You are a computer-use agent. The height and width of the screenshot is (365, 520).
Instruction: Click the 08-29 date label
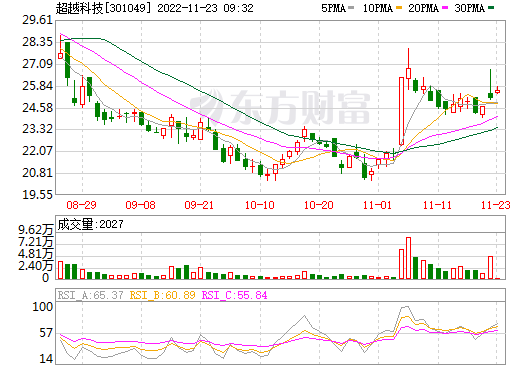pos(81,205)
